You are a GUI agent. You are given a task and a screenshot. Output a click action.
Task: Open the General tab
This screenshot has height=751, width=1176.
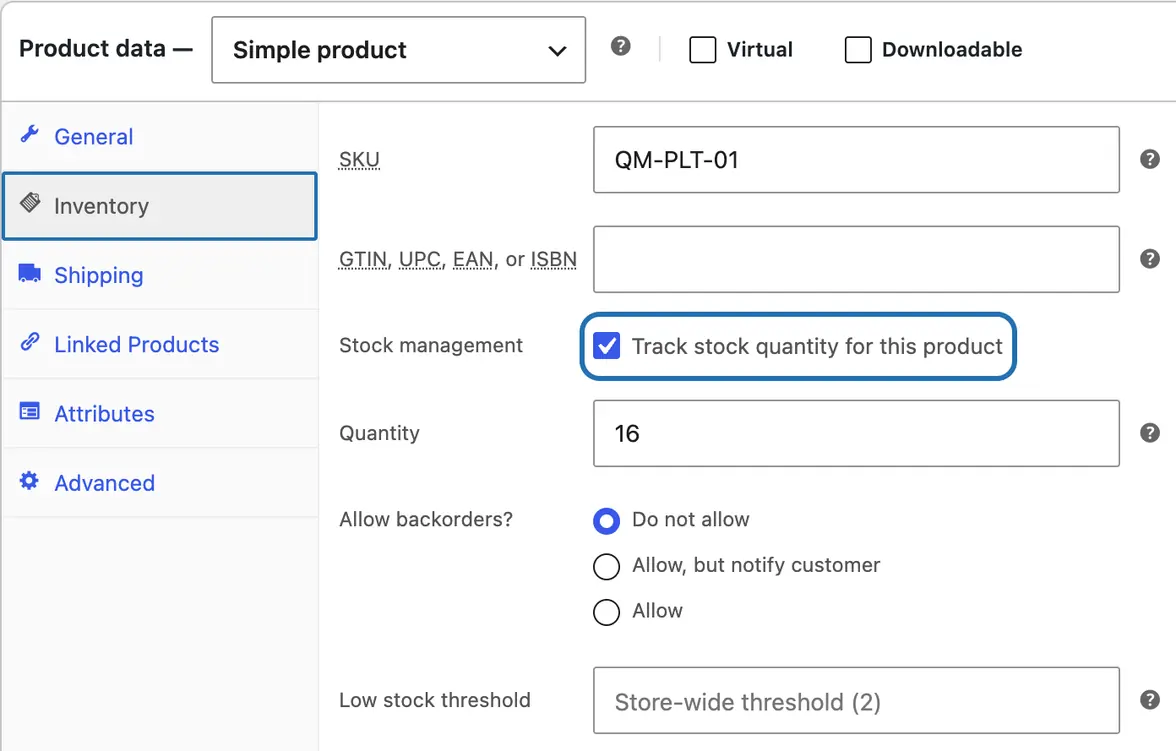(x=160, y=137)
